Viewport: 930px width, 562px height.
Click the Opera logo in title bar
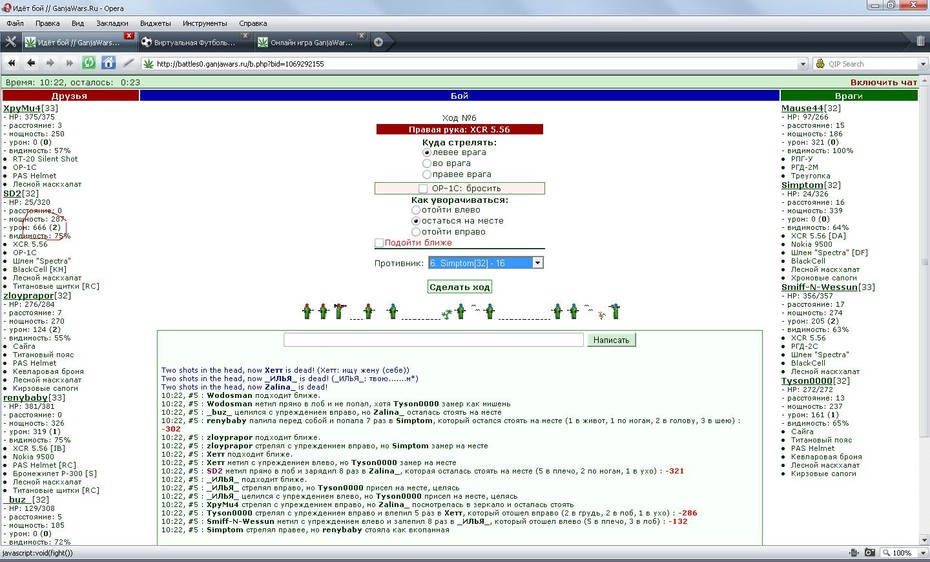(x=6, y=8)
